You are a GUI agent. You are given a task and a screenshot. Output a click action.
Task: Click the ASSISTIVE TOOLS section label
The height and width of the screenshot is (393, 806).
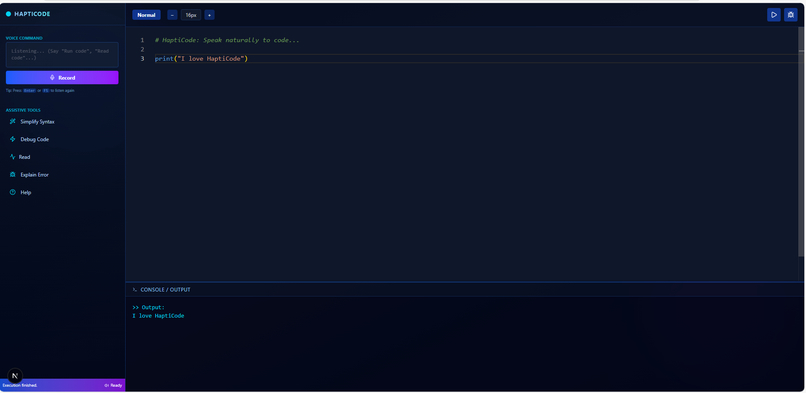[x=23, y=110]
